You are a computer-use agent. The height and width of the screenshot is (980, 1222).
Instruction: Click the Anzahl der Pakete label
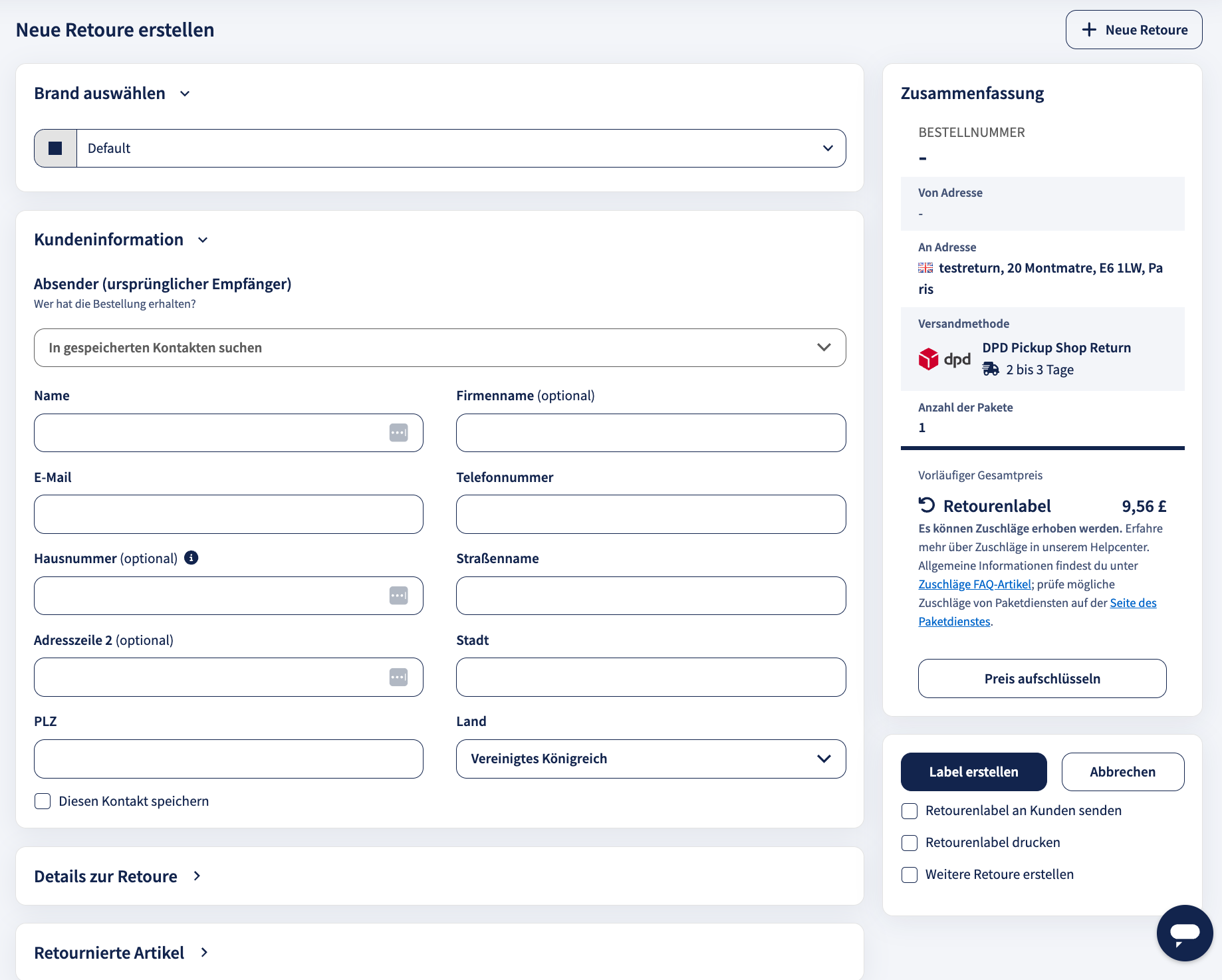tap(965, 408)
